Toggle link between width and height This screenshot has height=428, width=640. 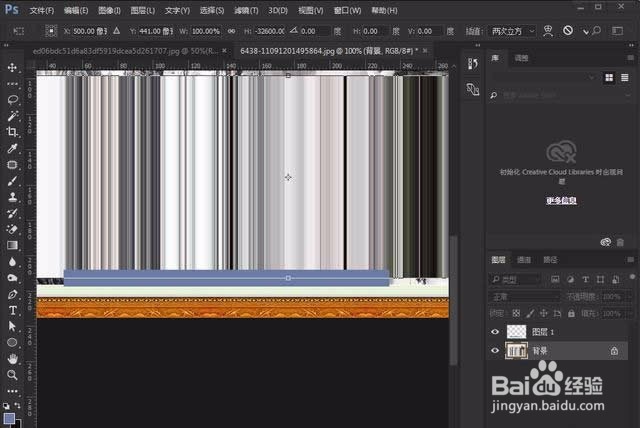tap(231, 31)
